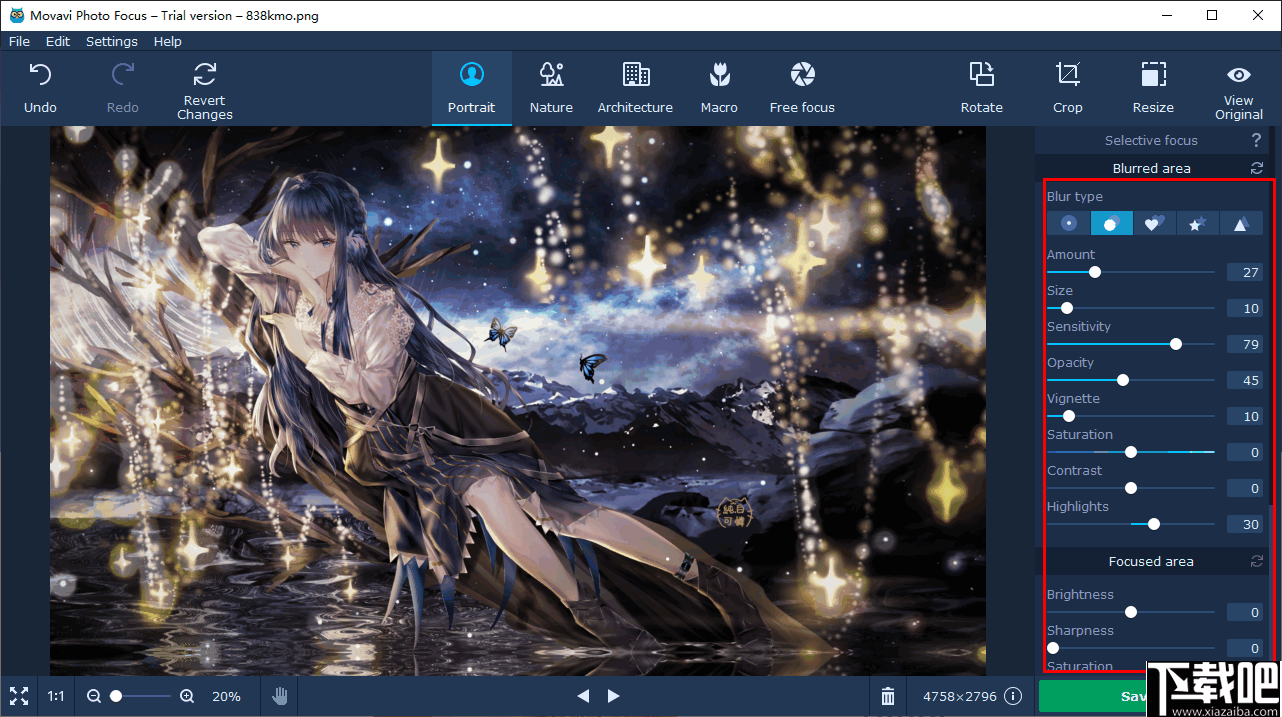The width and height of the screenshot is (1282, 717).
Task: Choose the triangle blur type
Action: point(1240,223)
